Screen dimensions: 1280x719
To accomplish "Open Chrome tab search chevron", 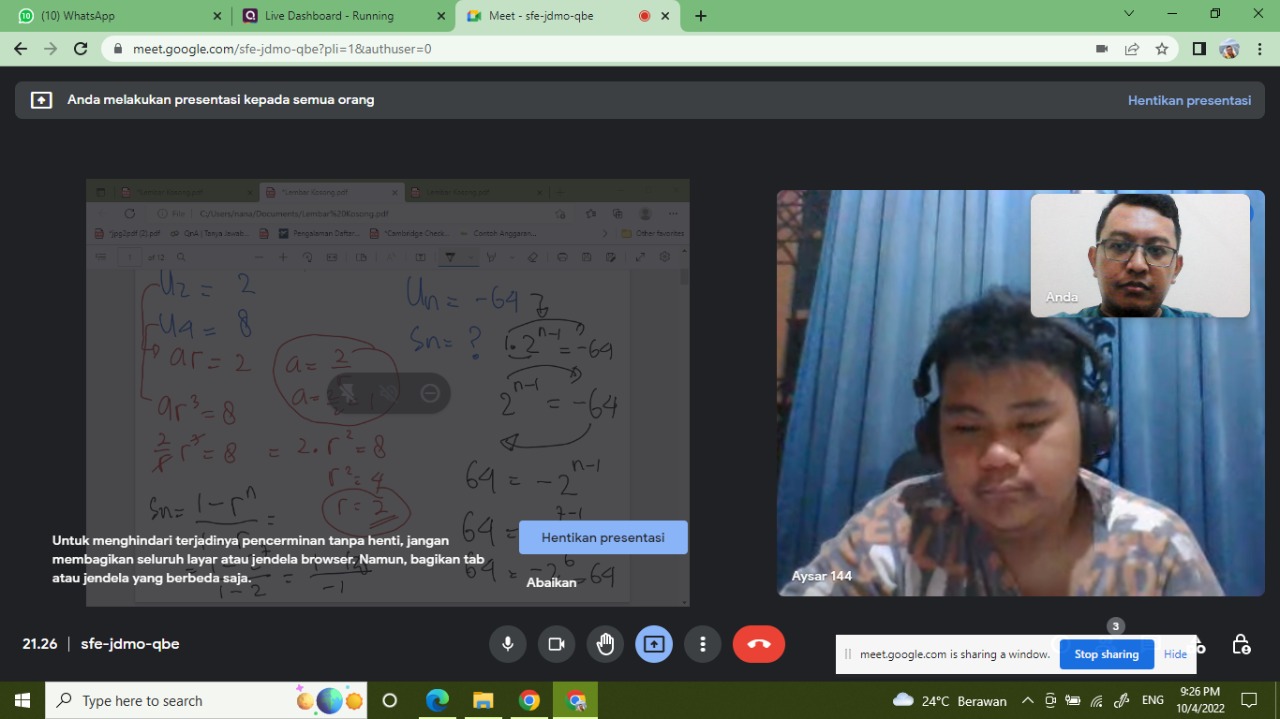I will coord(1129,15).
